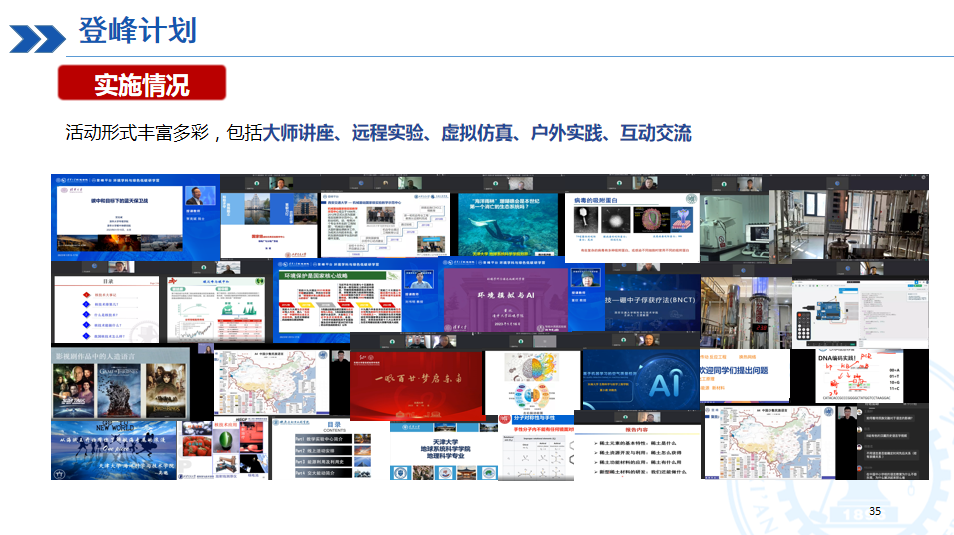Select the bold text 户外实践
Viewport: 954px width, 535px height.
(566, 133)
